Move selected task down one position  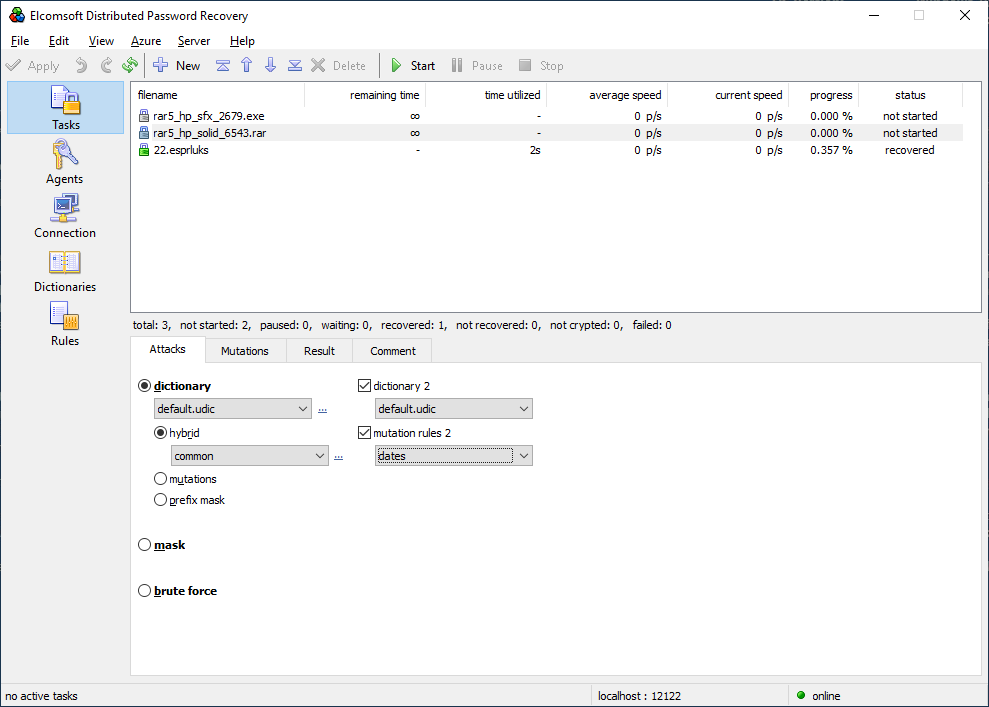[271, 65]
